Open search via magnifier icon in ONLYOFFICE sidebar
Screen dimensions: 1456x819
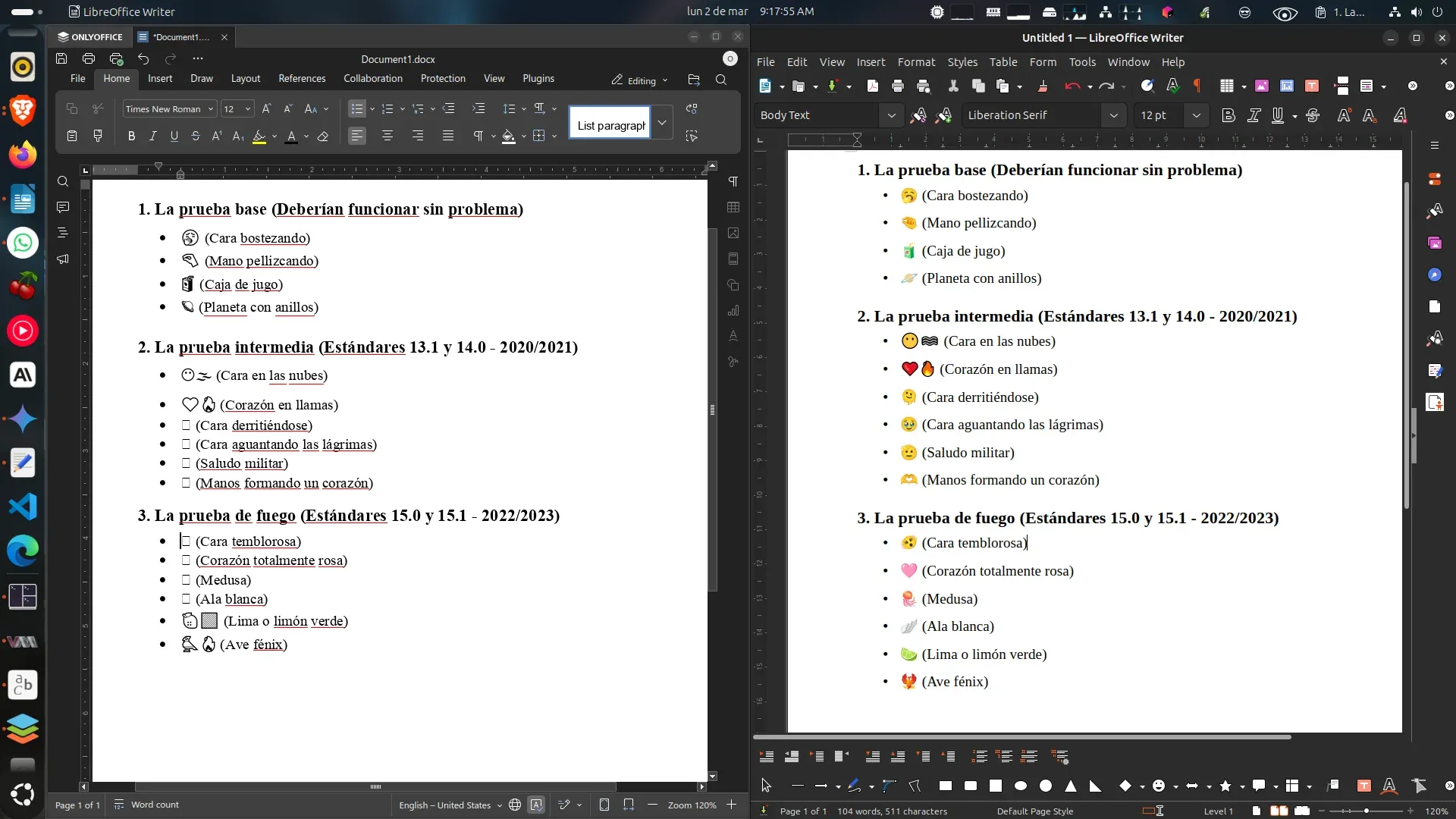62,182
